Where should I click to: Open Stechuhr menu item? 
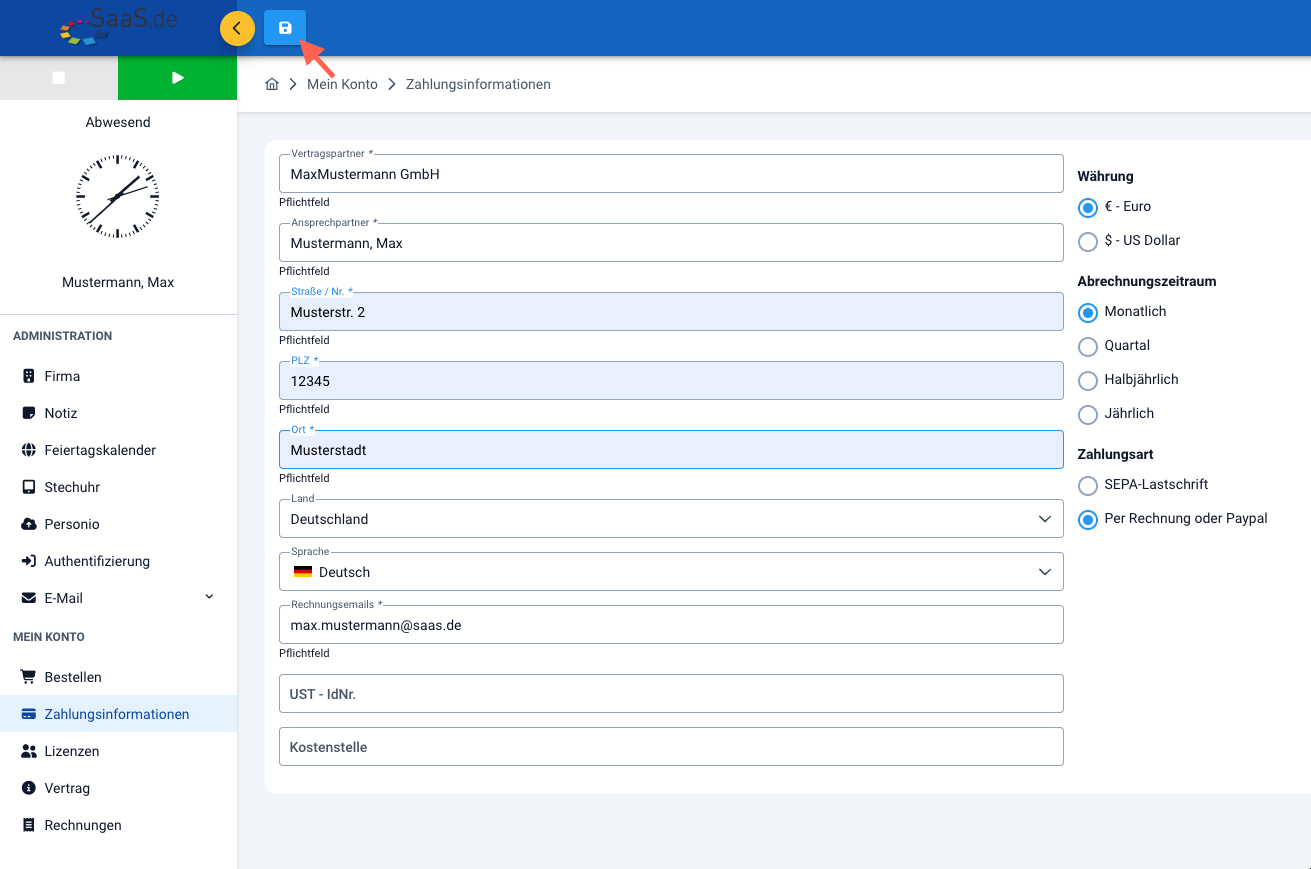tap(118, 487)
